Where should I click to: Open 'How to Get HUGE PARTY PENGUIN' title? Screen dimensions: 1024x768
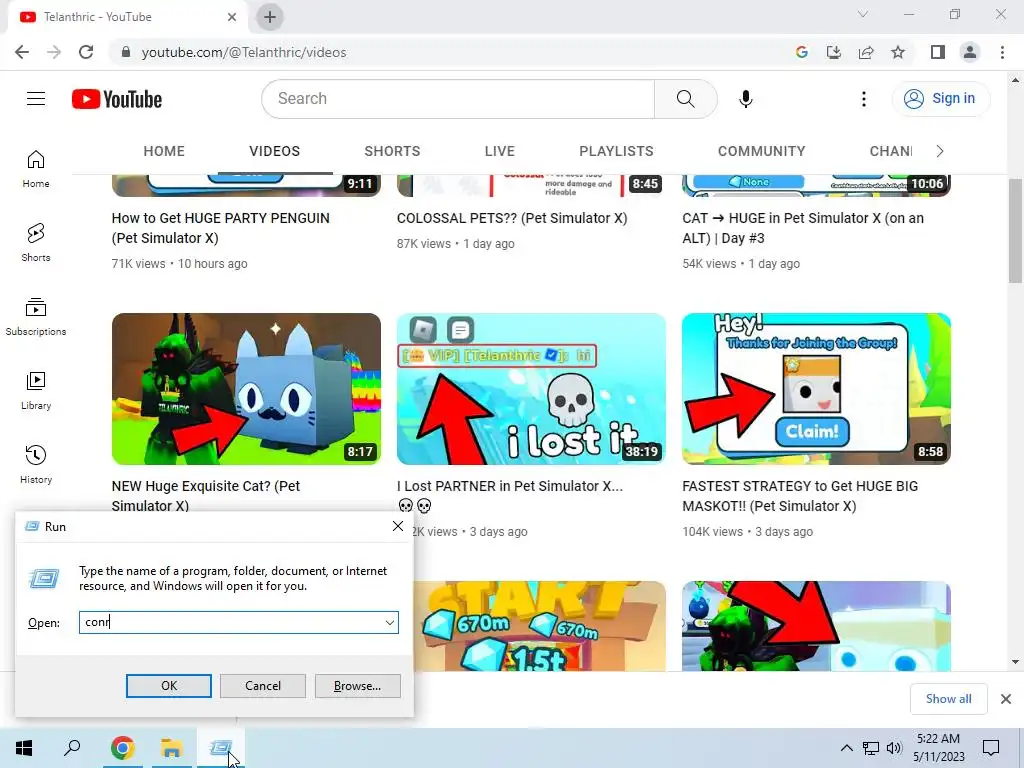[x=221, y=228]
